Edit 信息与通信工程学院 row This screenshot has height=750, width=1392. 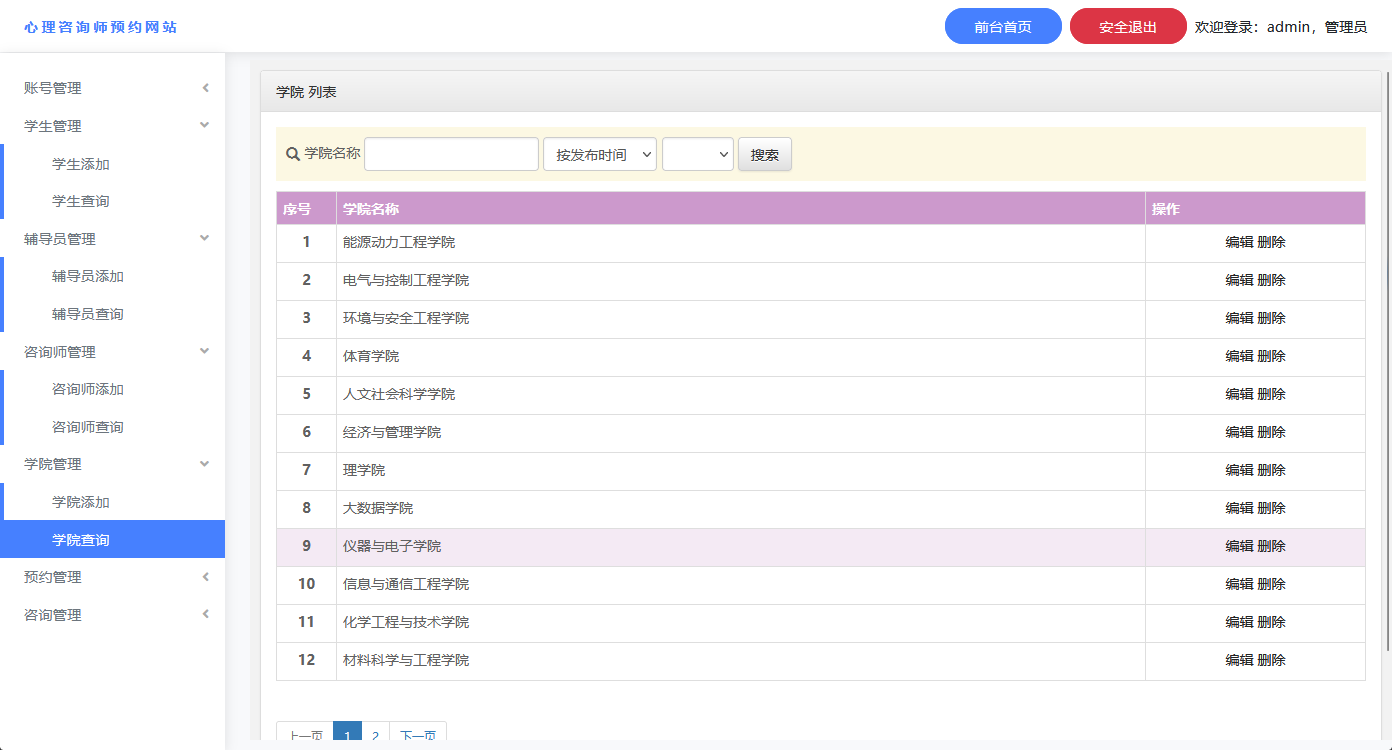click(1239, 584)
